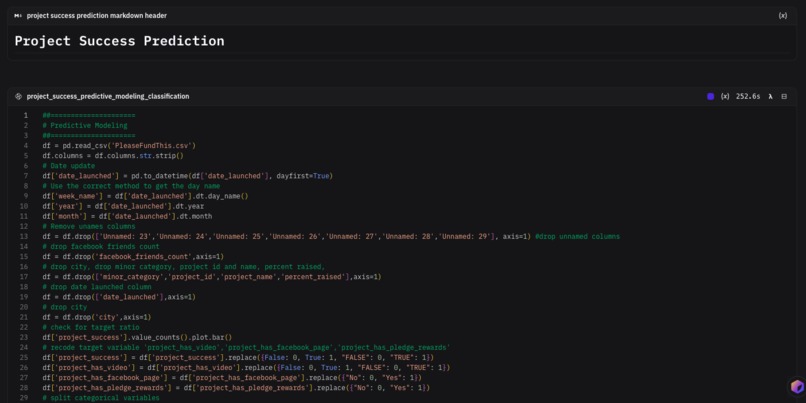Click code line 4 with pd.read_csv('PleaseFundThis.csv')
The width and height of the screenshot is (806, 403).
[119, 145]
